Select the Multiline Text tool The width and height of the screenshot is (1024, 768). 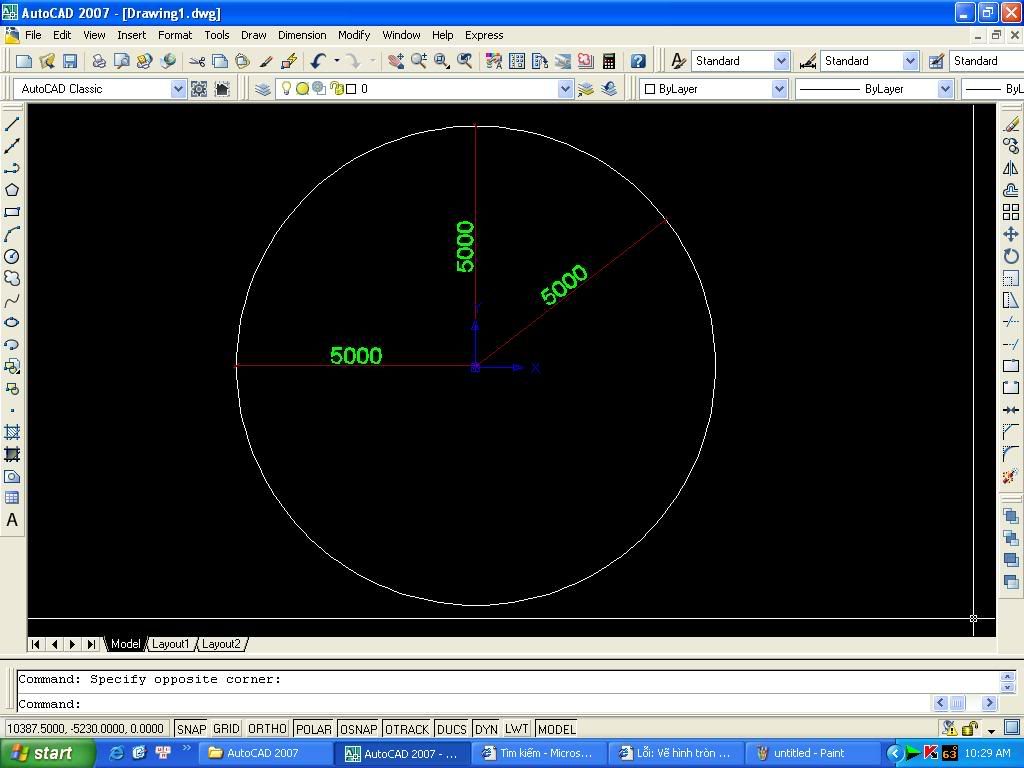point(12,520)
